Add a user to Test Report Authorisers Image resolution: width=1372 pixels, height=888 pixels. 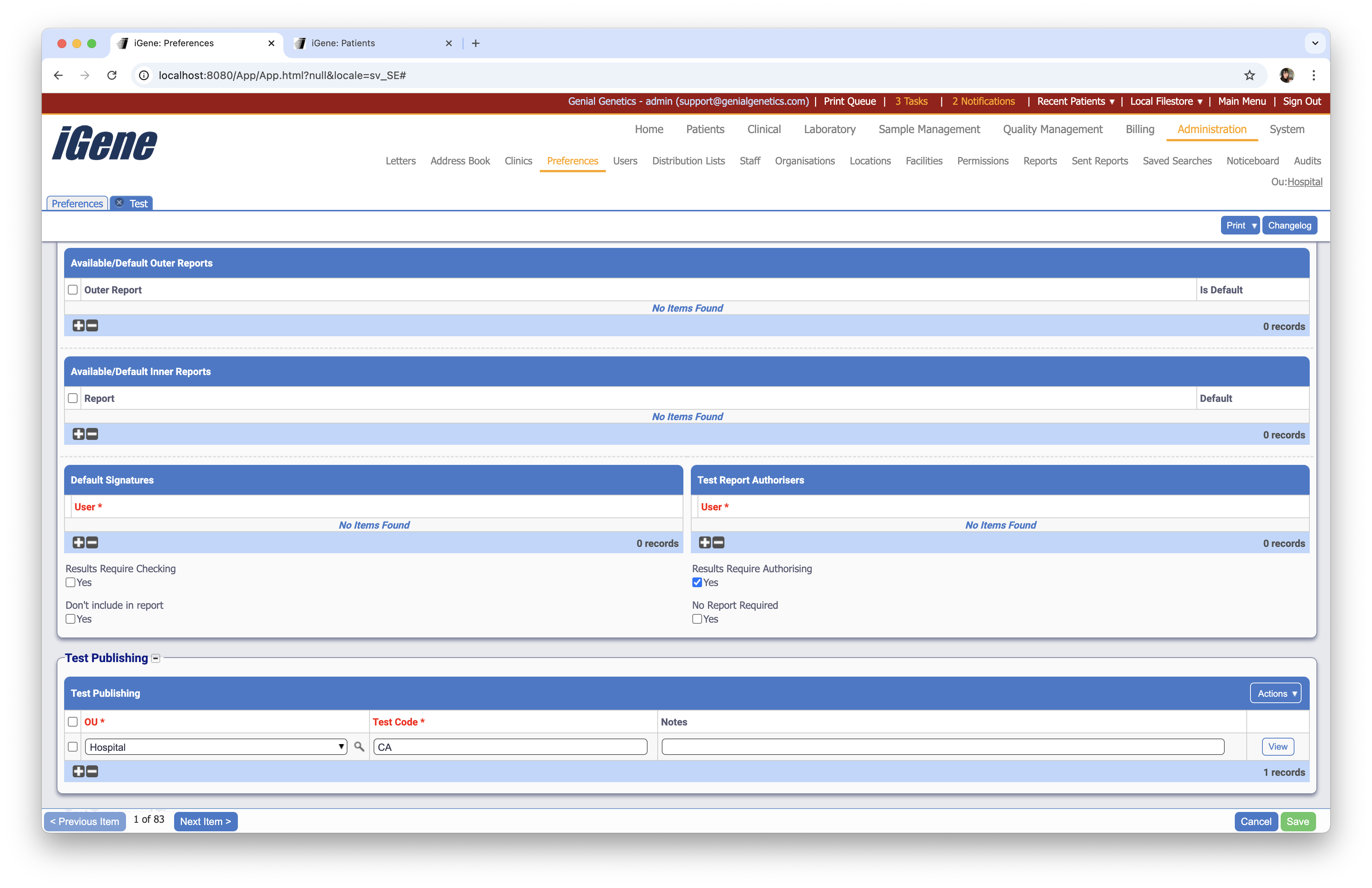(704, 542)
